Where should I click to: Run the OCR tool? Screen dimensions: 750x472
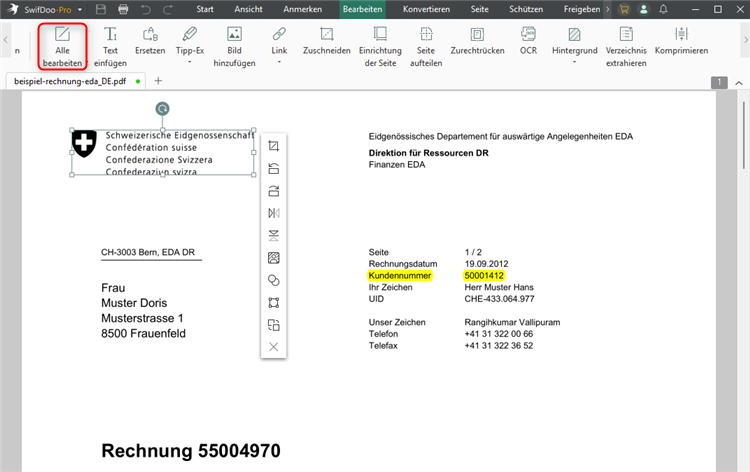coord(528,41)
